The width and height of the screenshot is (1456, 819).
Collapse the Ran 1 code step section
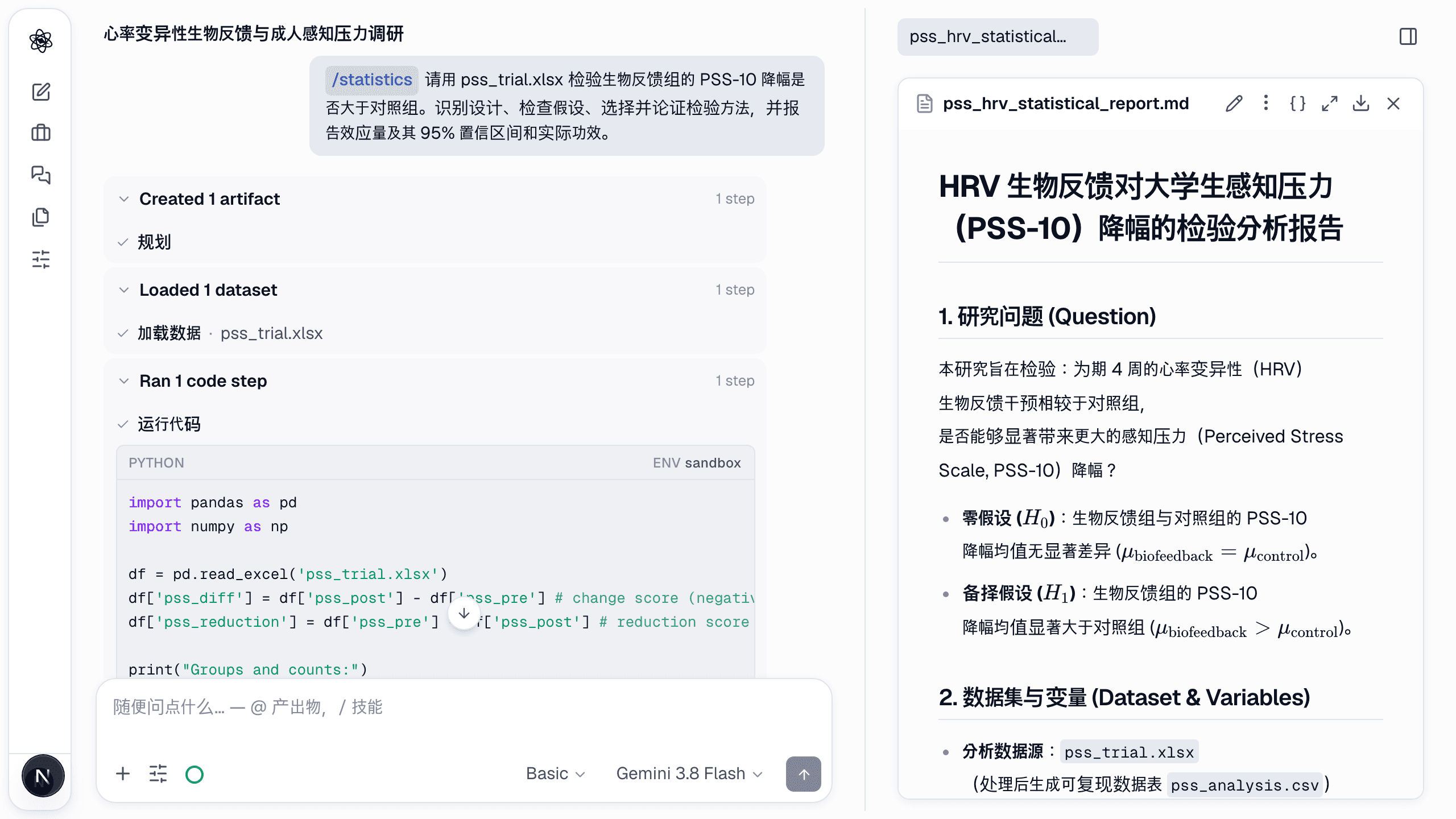pos(435,381)
